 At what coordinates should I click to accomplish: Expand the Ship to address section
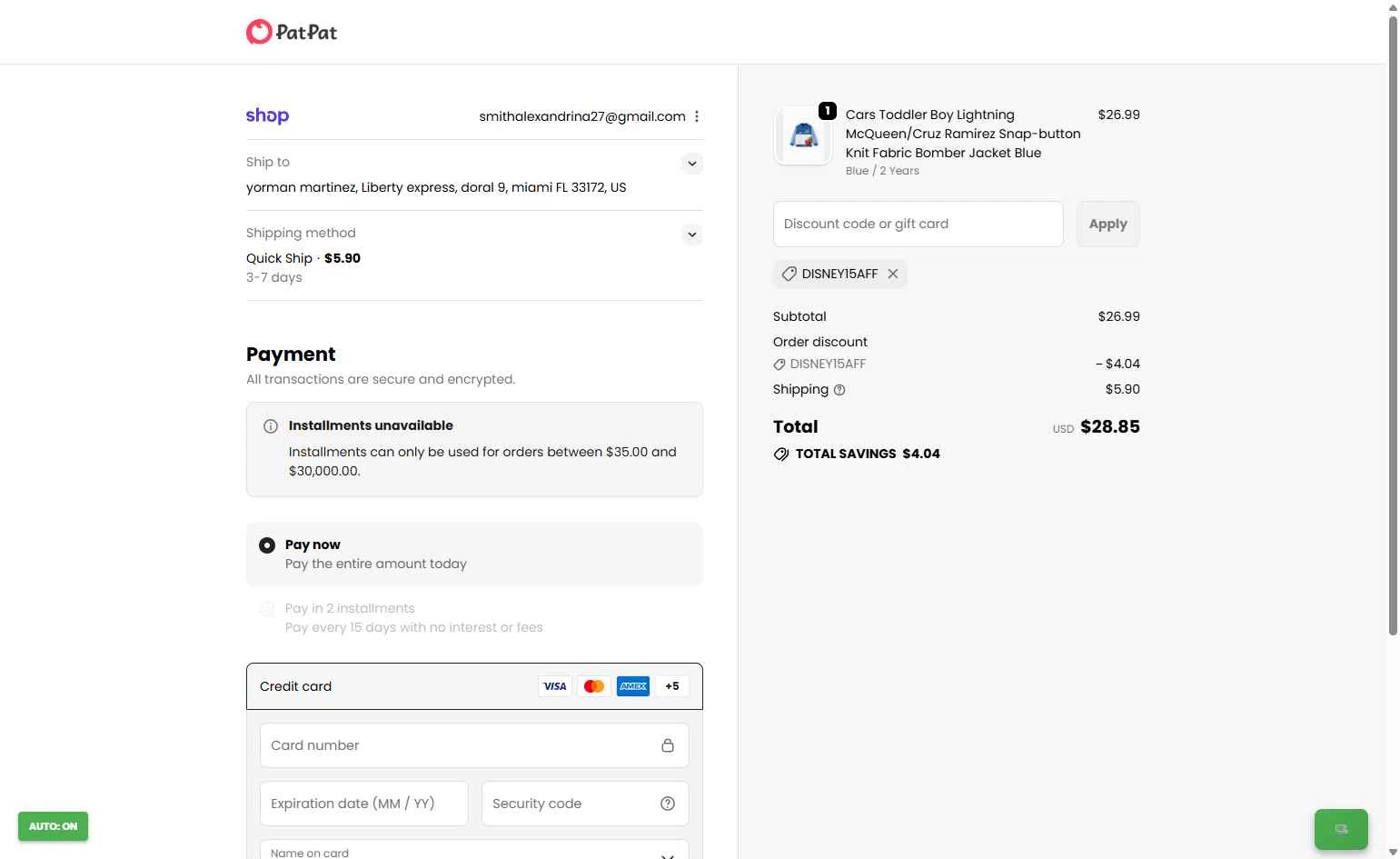click(692, 164)
